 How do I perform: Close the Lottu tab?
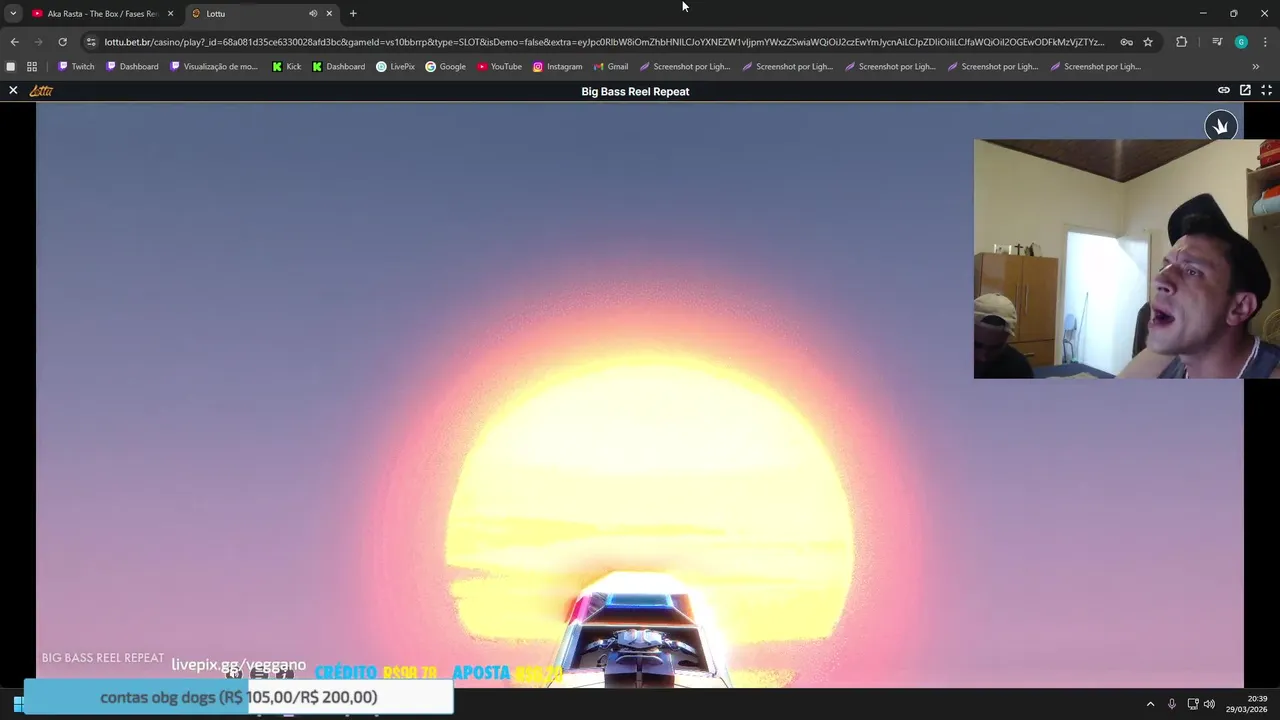click(329, 13)
